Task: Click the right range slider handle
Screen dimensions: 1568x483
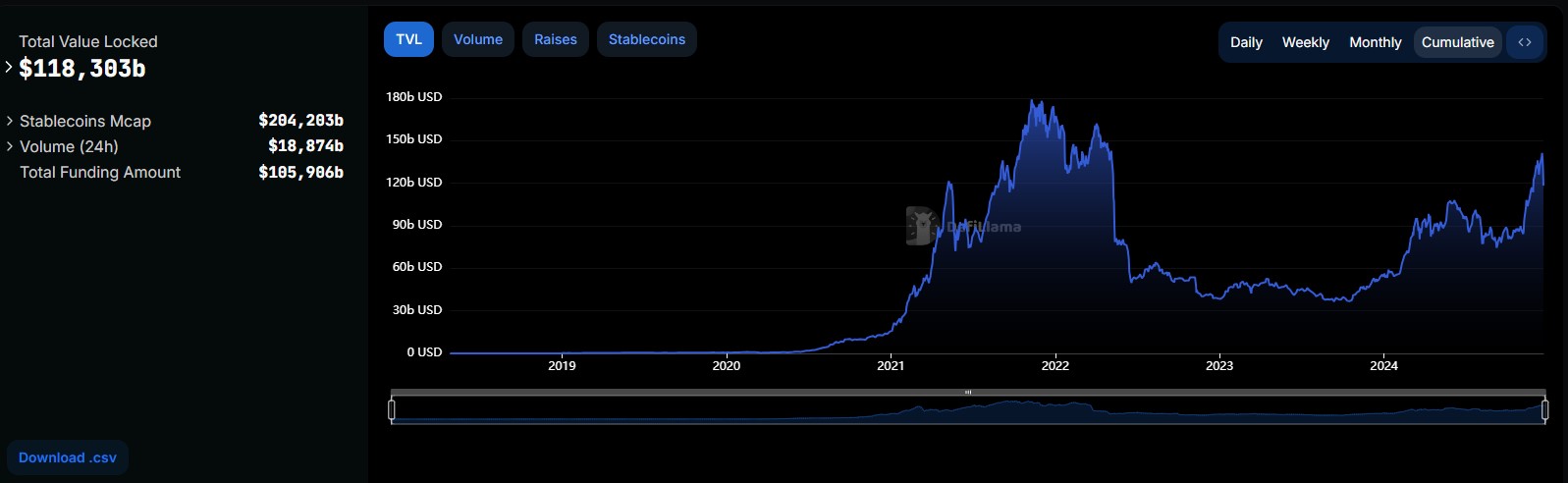Action: click(1544, 409)
